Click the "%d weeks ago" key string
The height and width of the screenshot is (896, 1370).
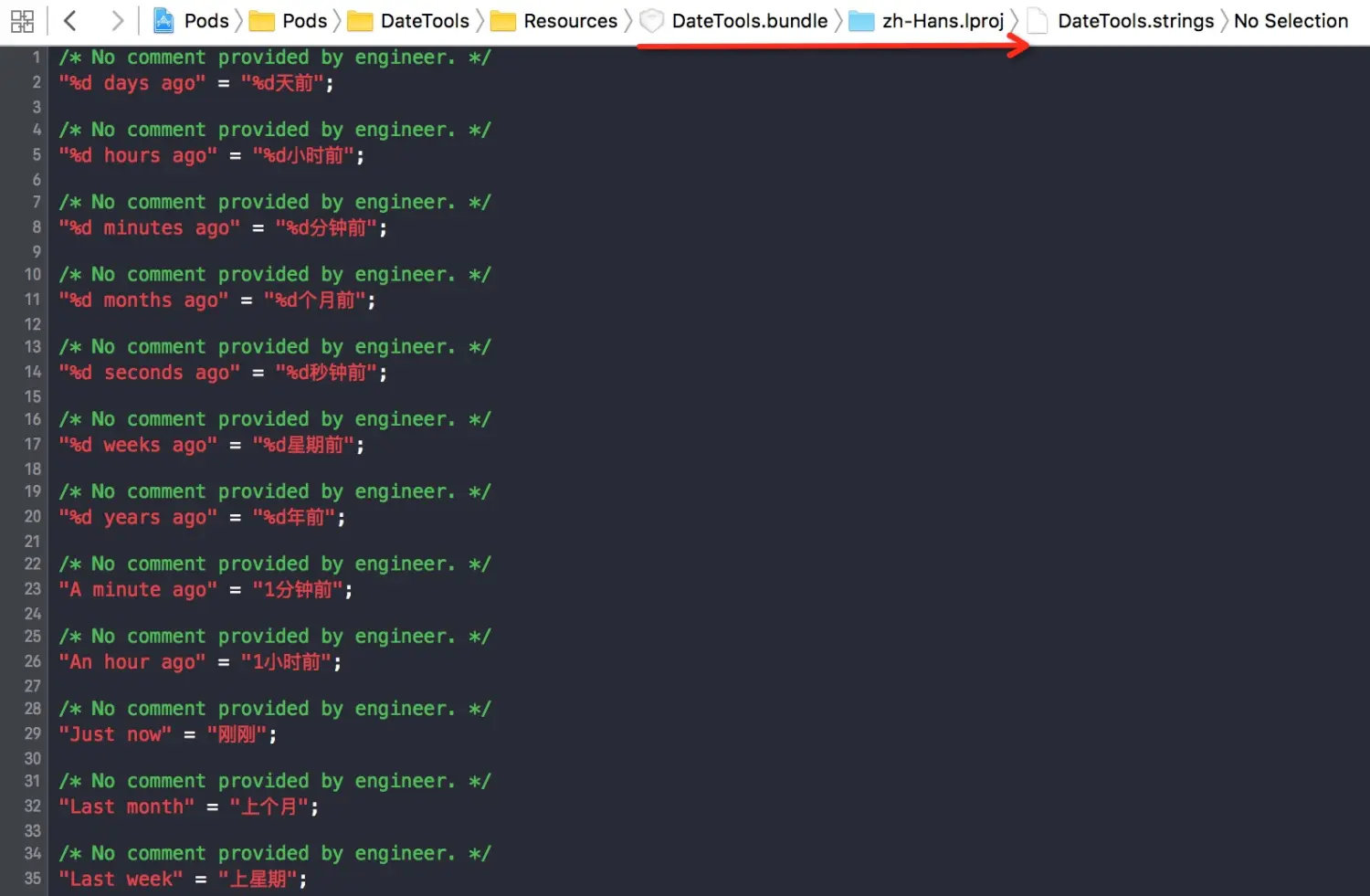pos(138,445)
